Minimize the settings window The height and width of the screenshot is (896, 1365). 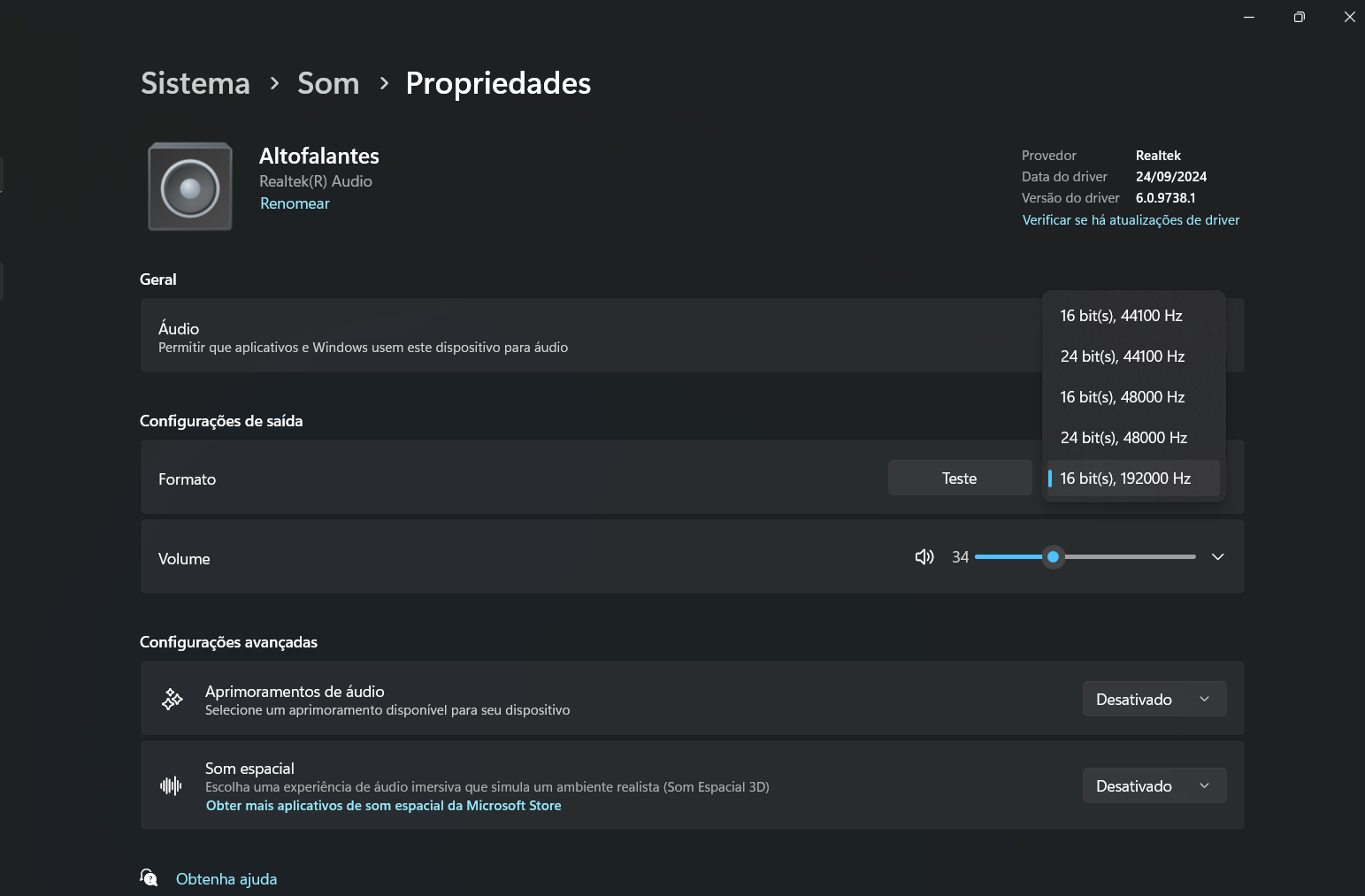1249,17
